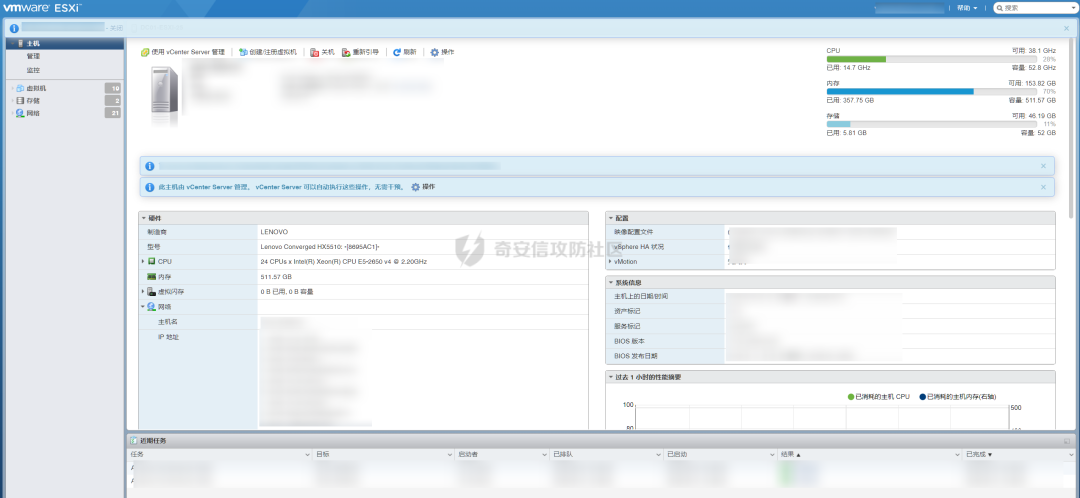Open the 任务 column dropdown arrow

(x=307, y=455)
